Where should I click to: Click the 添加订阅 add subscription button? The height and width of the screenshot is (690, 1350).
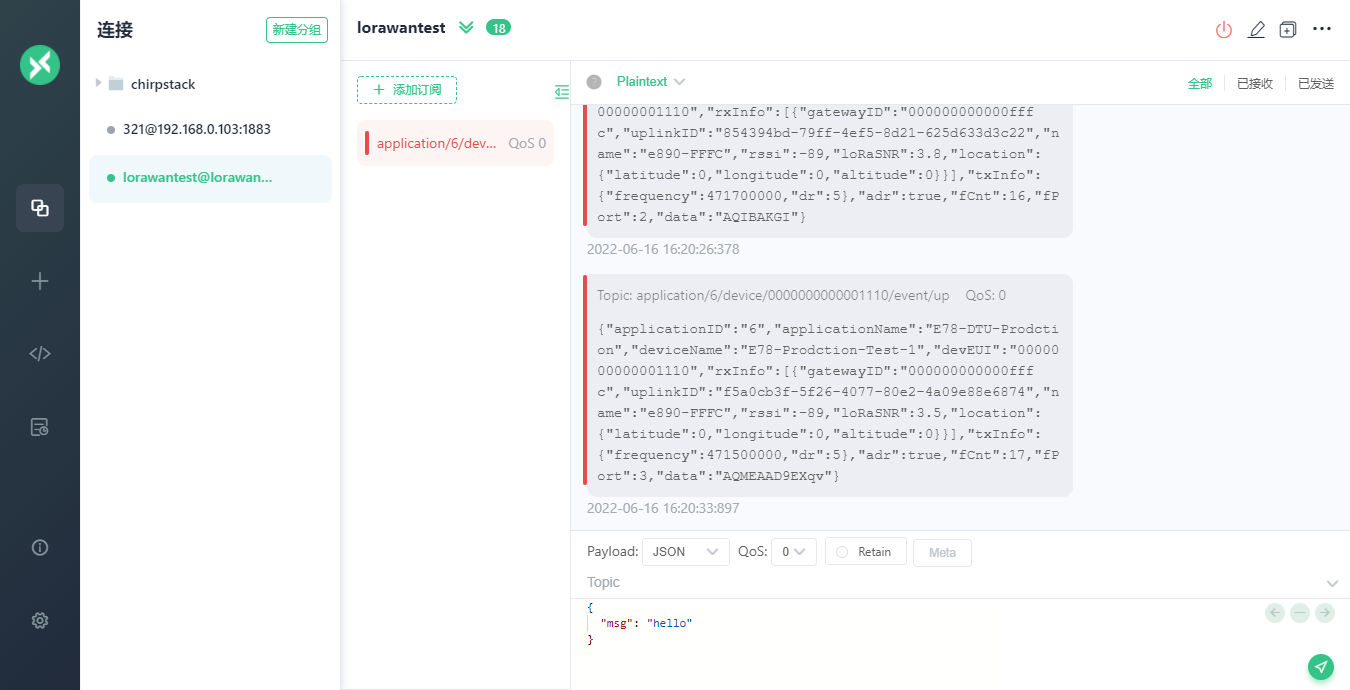[407, 90]
